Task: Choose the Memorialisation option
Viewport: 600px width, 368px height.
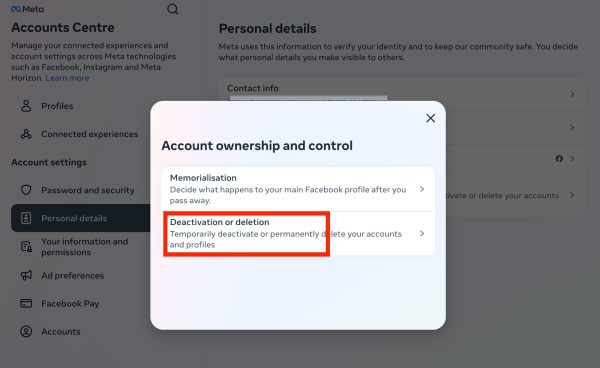Action: point(298,189)
